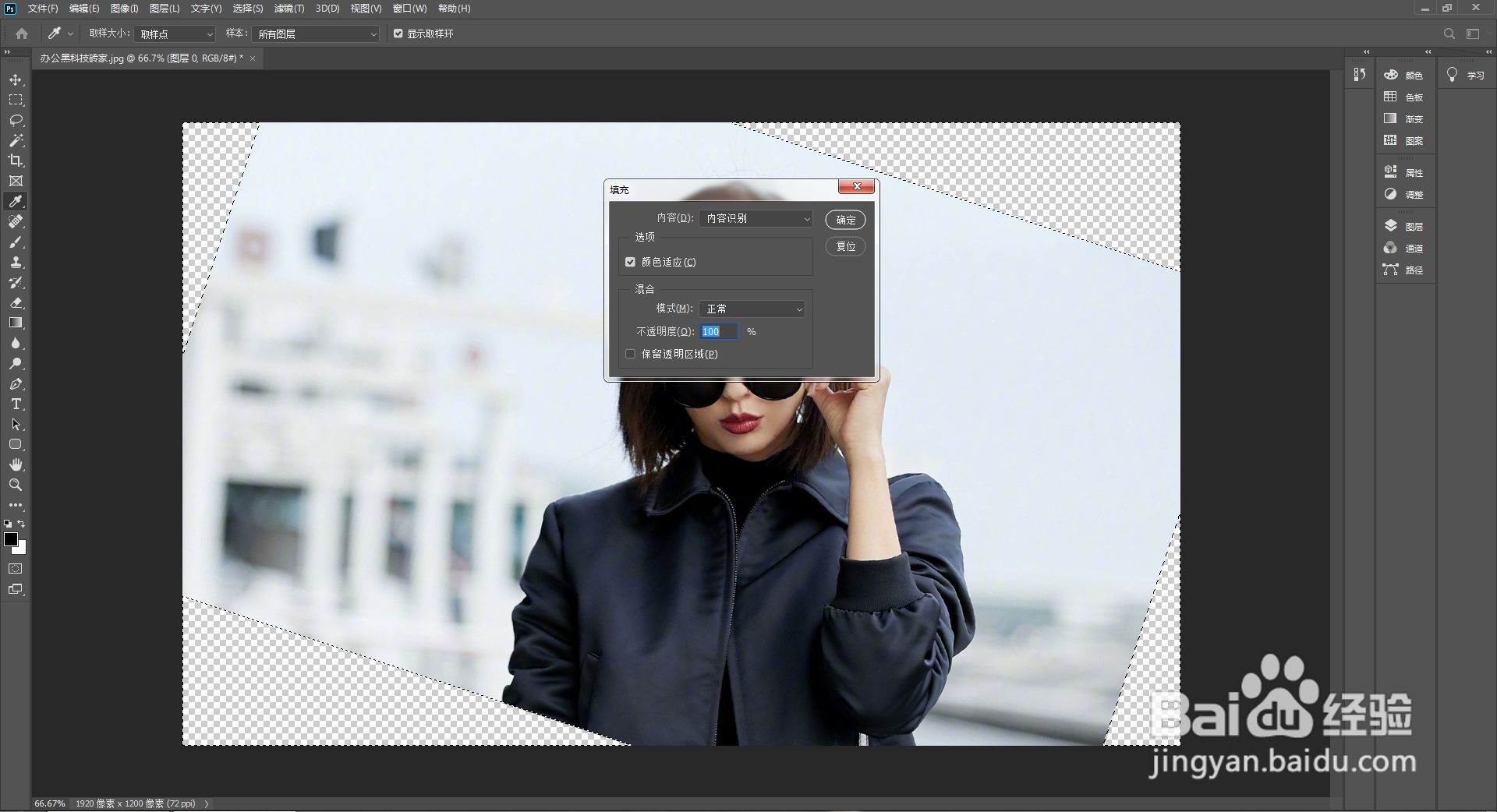Select the Frame tool
The image size is (1497, 812).
pyautogui.click(x=16, y=182)
